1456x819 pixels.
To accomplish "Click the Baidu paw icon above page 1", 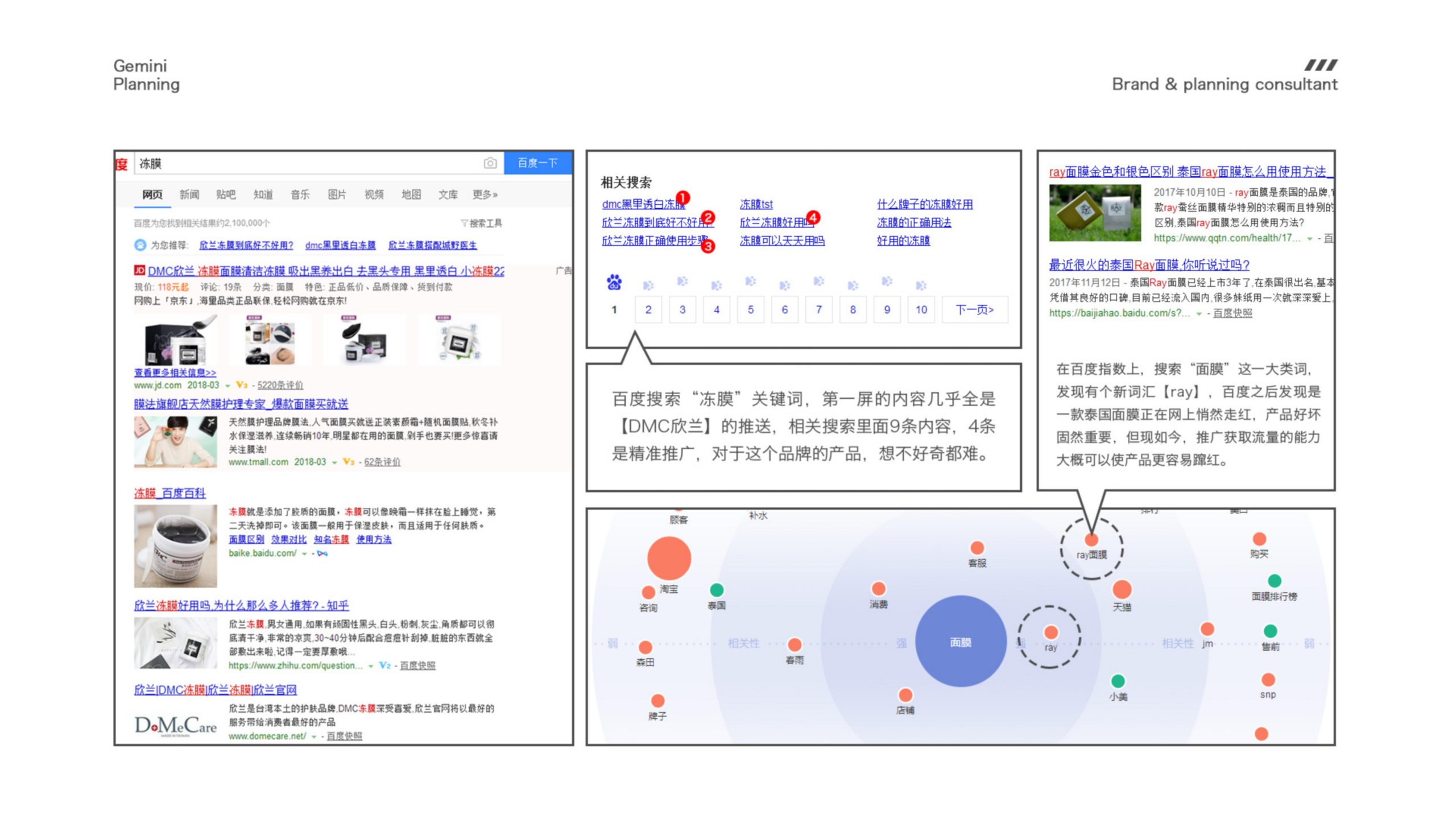I will pyautogui.click(x=614, y=282).
